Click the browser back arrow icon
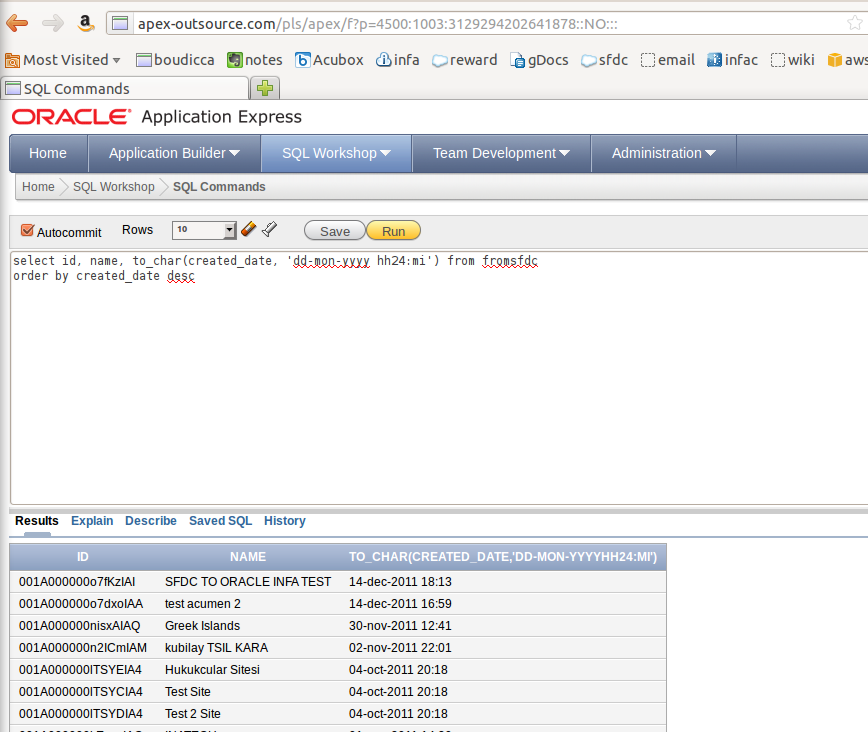The width and height of the screenshot is (868, 732). coord(16,22)
